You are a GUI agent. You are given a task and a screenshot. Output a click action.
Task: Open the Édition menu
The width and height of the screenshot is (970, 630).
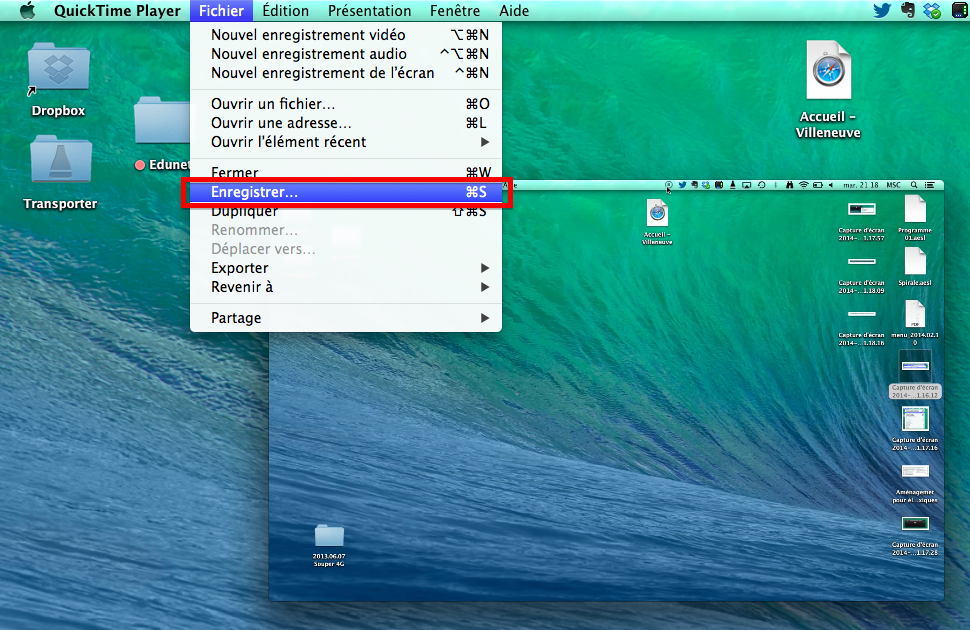click(286, 11)
